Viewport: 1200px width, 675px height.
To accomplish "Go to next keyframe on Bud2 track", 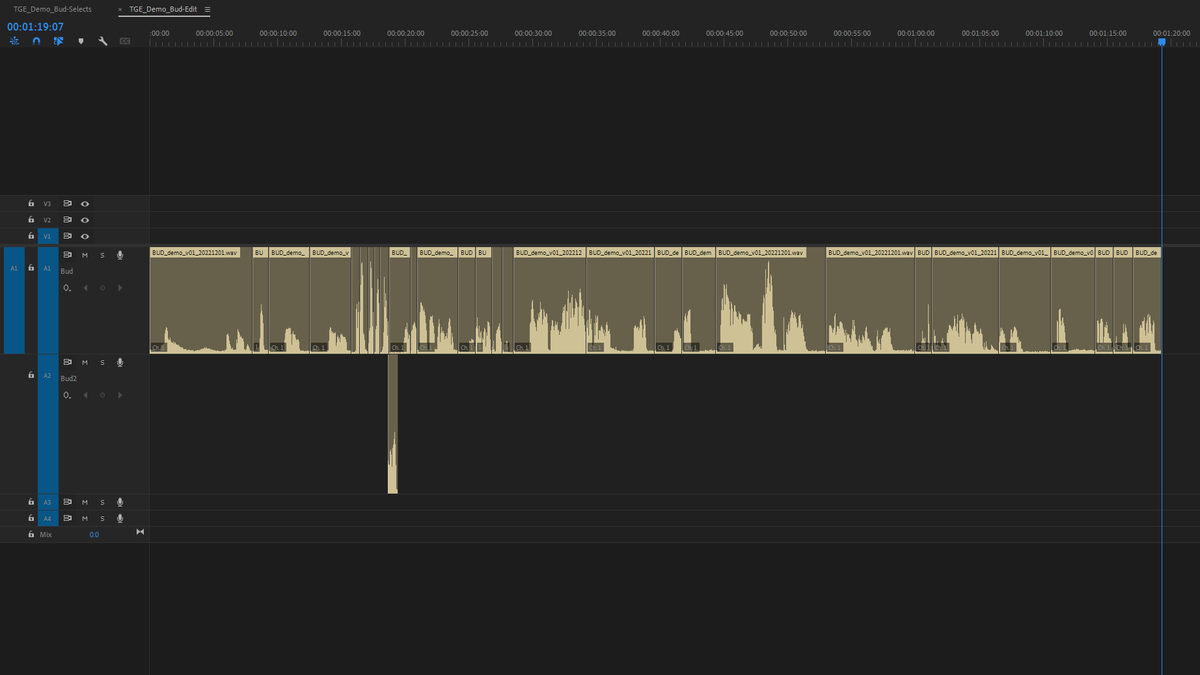I will click(x=120, y=395).
